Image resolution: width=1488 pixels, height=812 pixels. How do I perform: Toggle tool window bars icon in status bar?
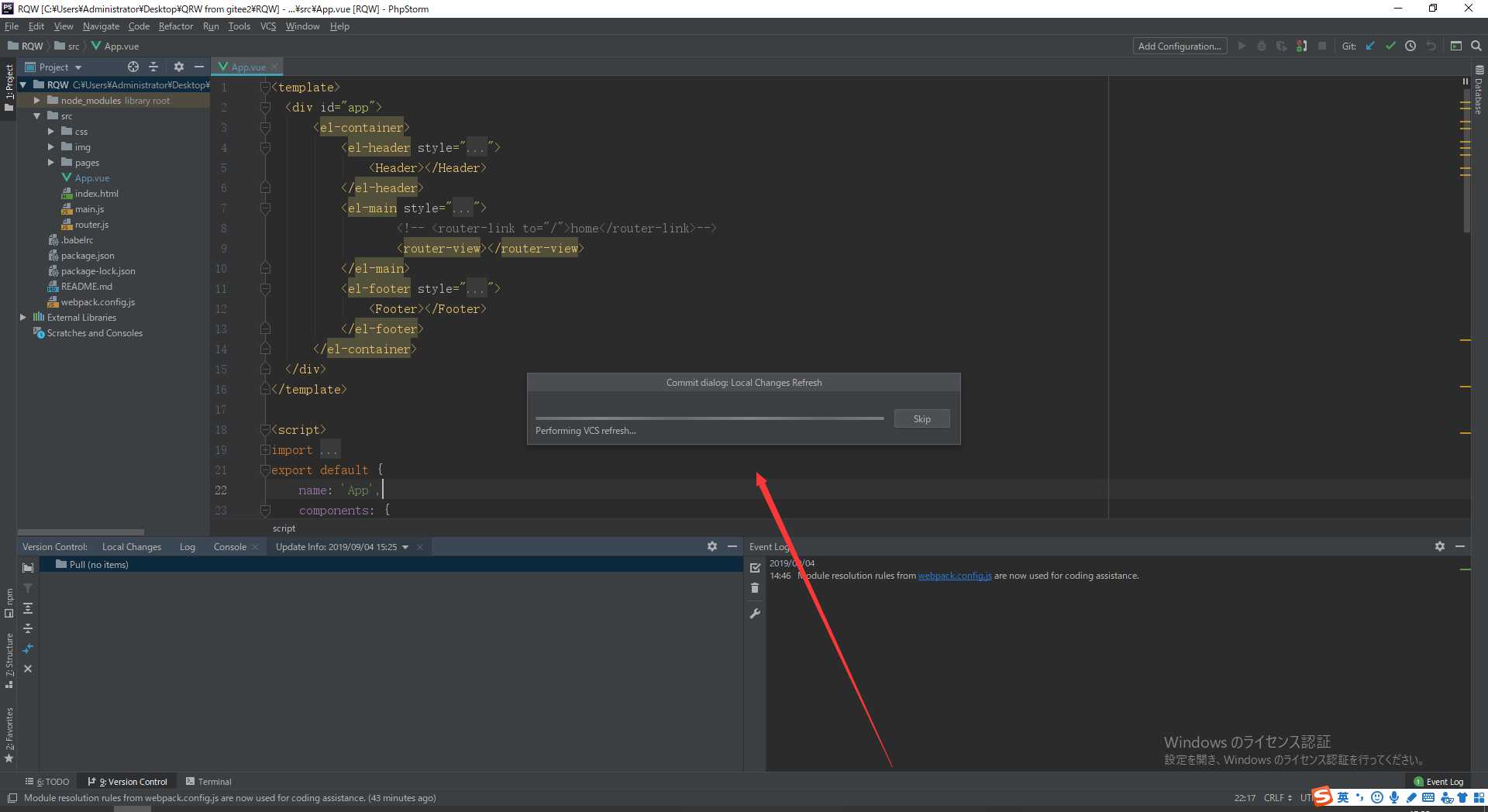pos(12,798)
